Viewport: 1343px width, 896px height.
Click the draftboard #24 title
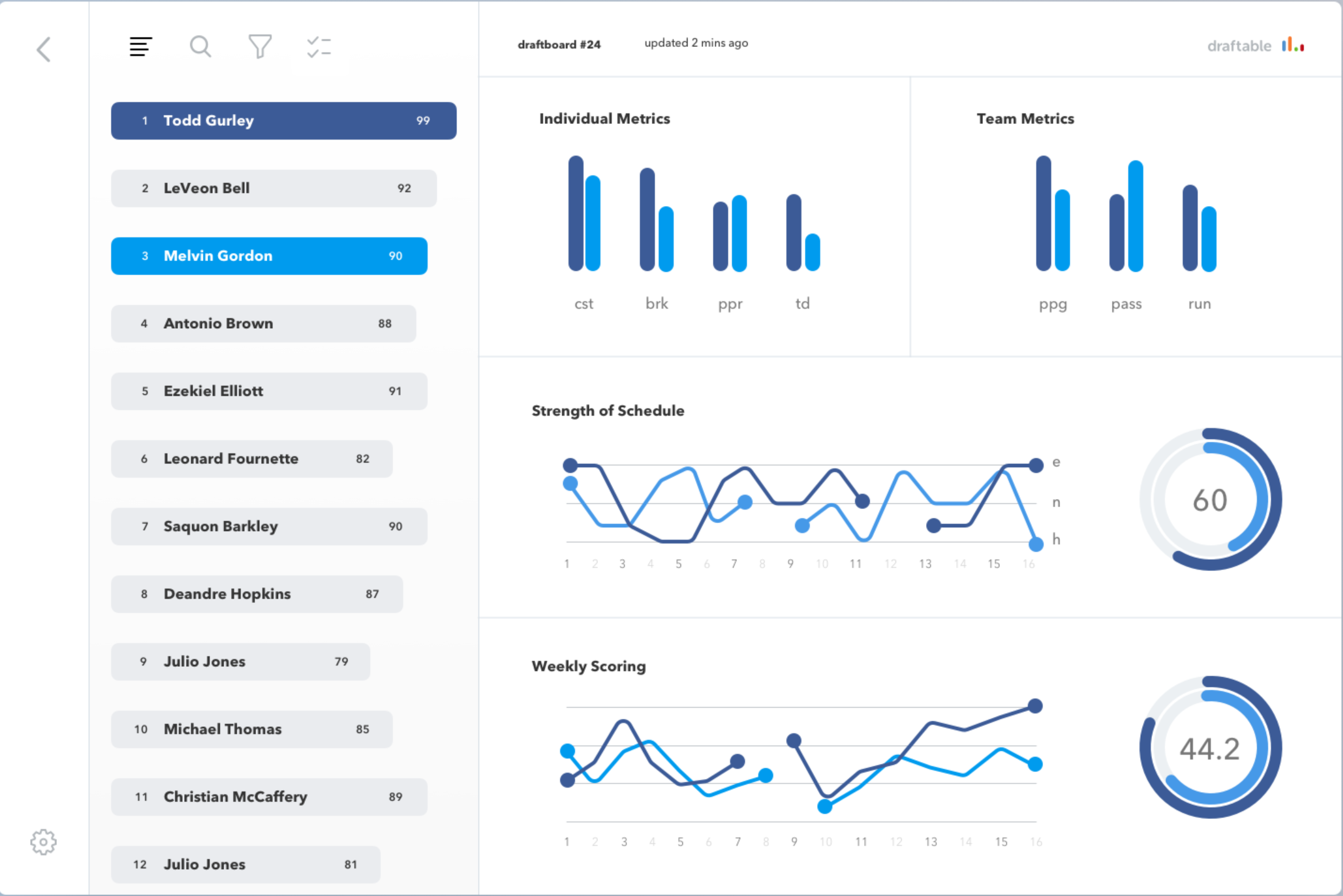[x=559, y=44]
